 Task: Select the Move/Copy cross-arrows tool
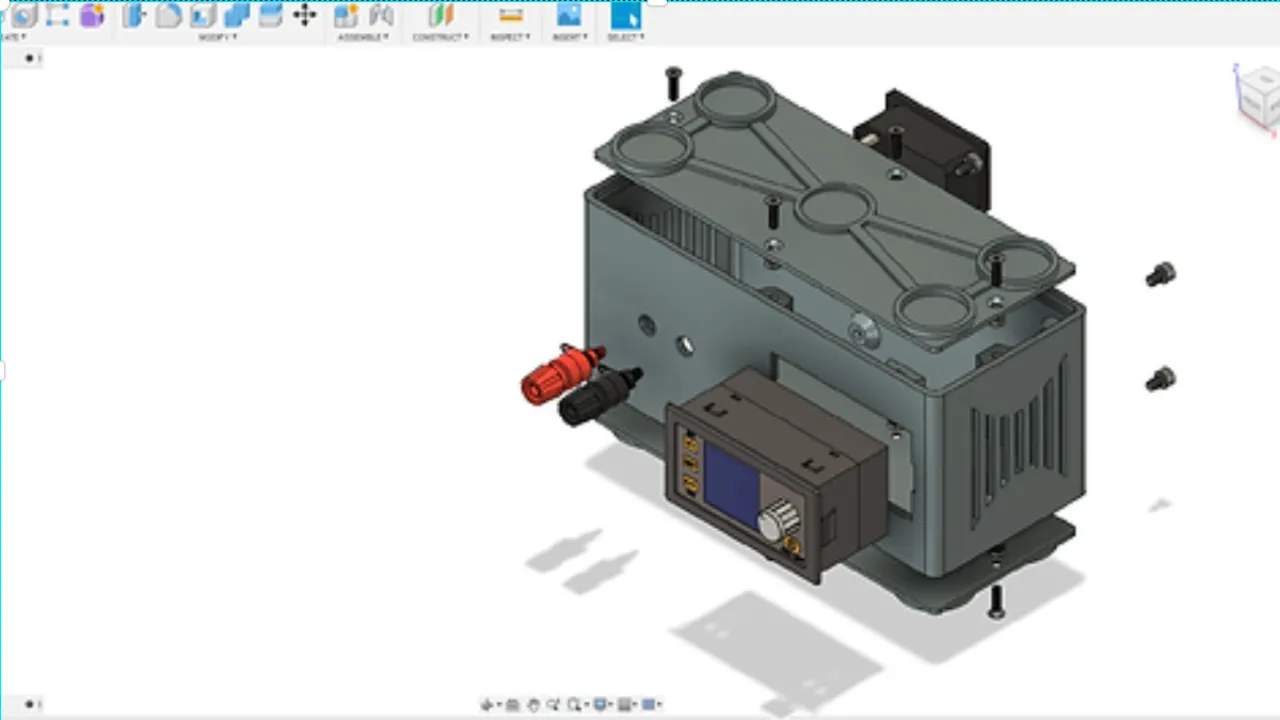pyautogui.click(x=304, y=15)
